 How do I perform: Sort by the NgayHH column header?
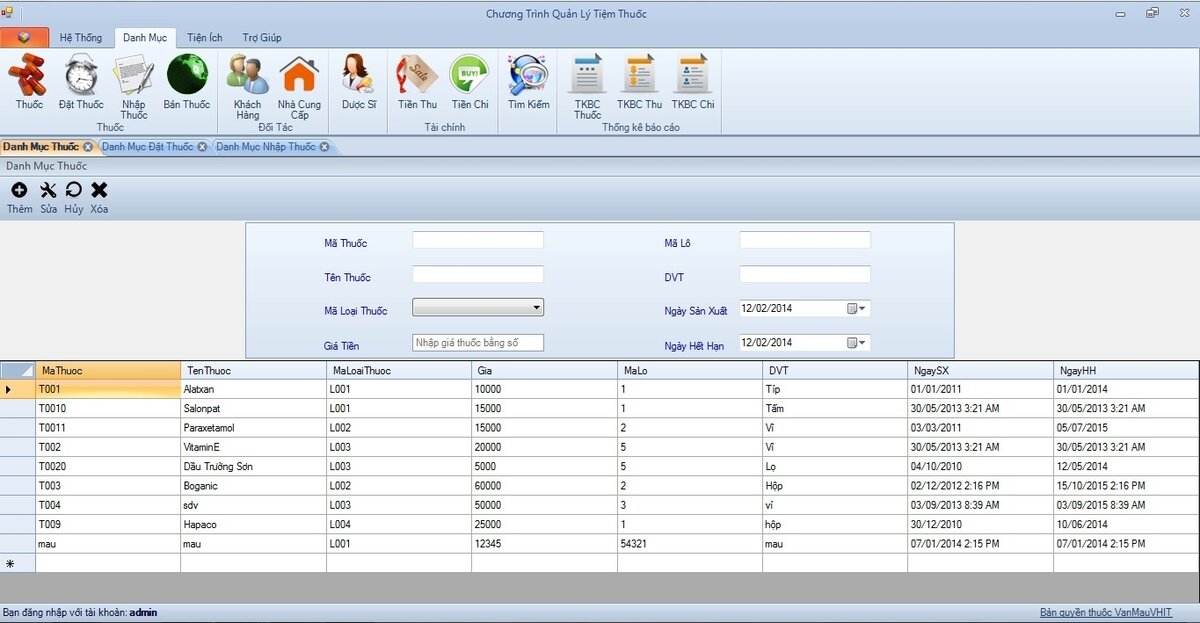[1126, 370]
